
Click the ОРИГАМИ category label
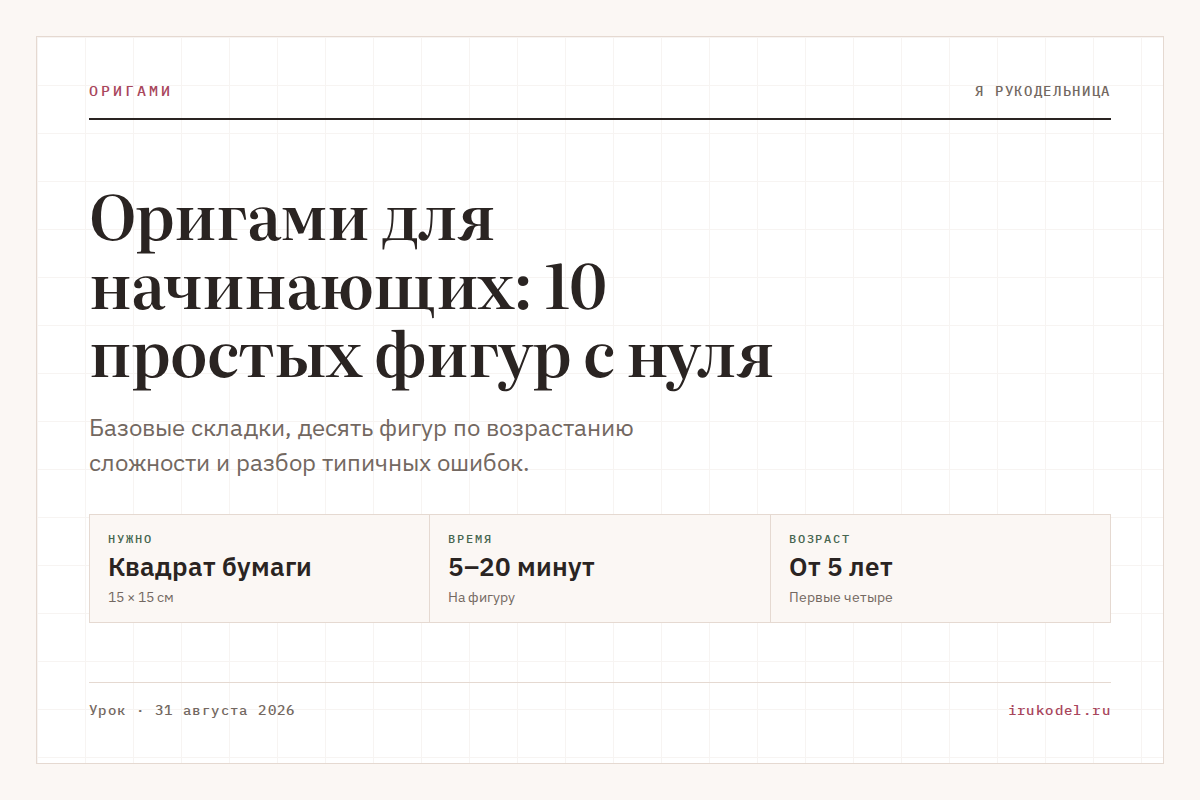tap(130, 91)
